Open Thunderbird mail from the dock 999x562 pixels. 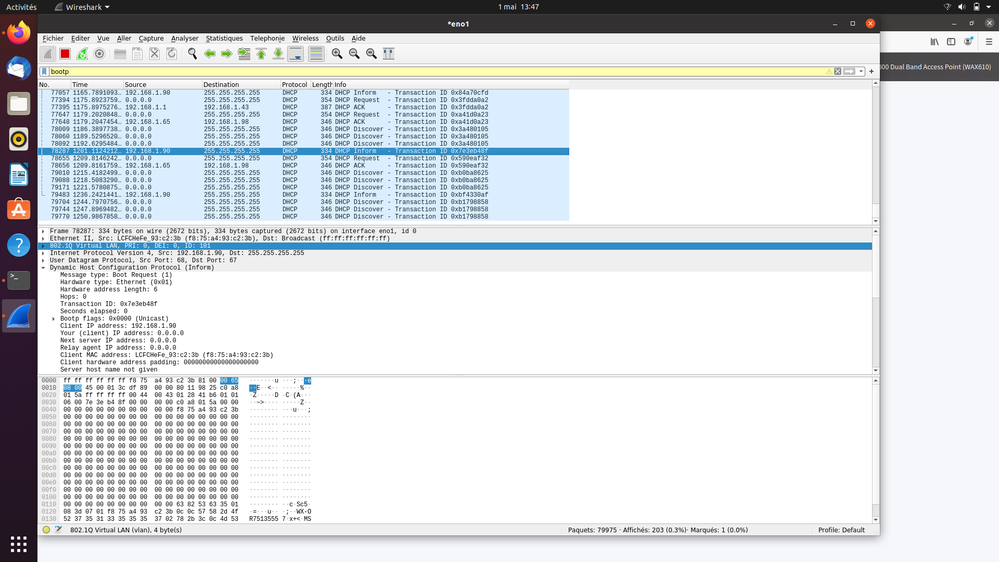18,68
